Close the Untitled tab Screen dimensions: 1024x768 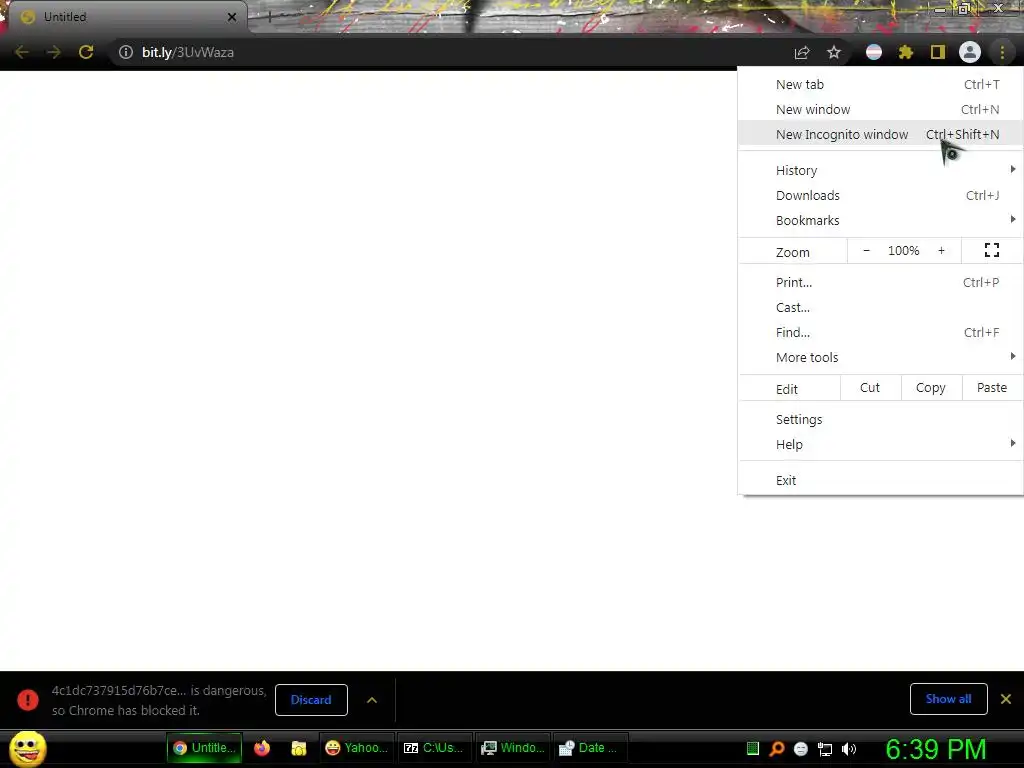tap(232, 17)
